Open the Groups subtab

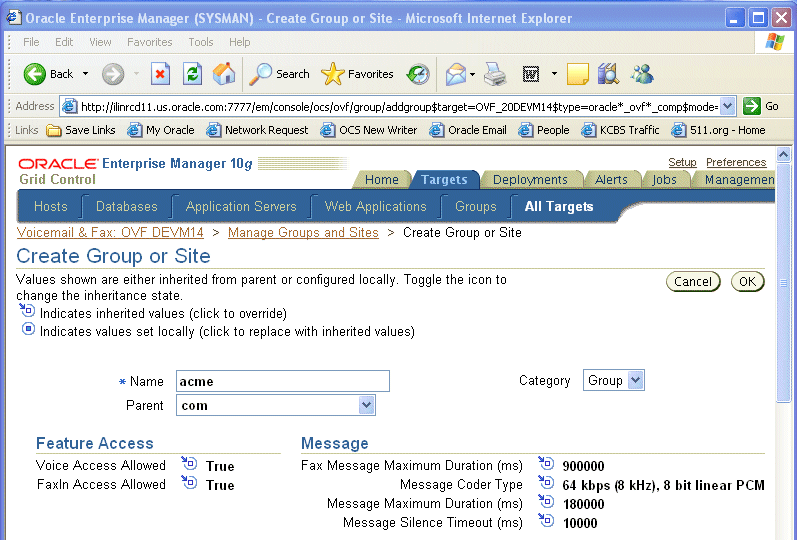click(x=476, y=206)
